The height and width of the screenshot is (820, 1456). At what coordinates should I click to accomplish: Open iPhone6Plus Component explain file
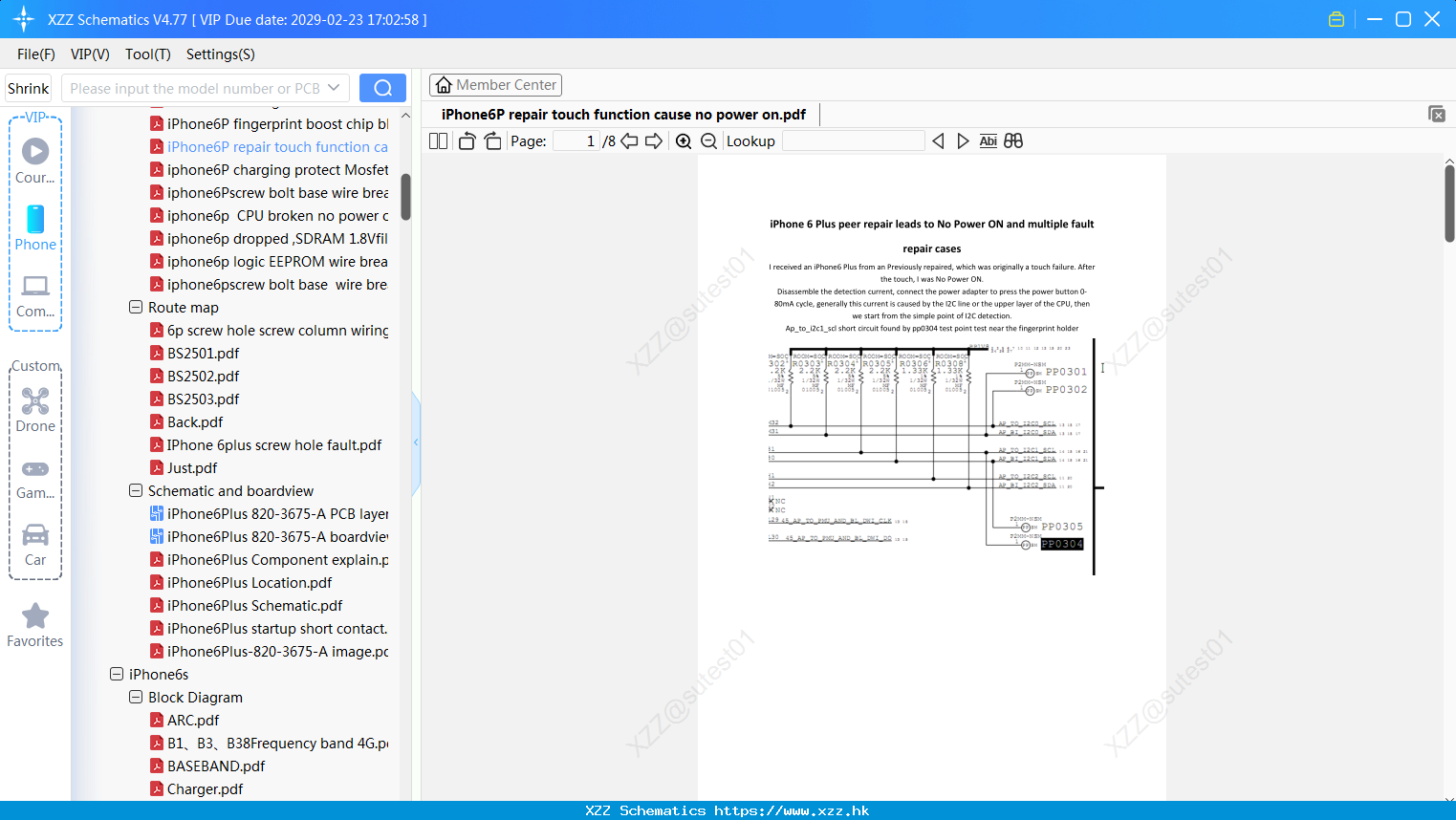coord(269,559)
